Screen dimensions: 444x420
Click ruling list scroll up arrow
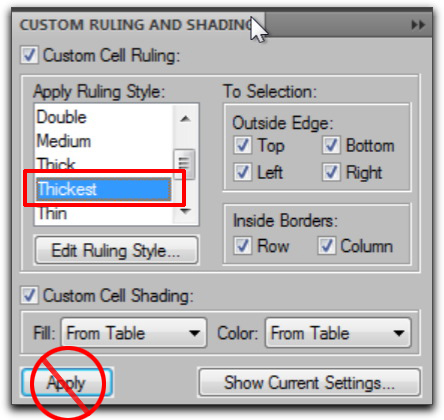pos(185,119)
